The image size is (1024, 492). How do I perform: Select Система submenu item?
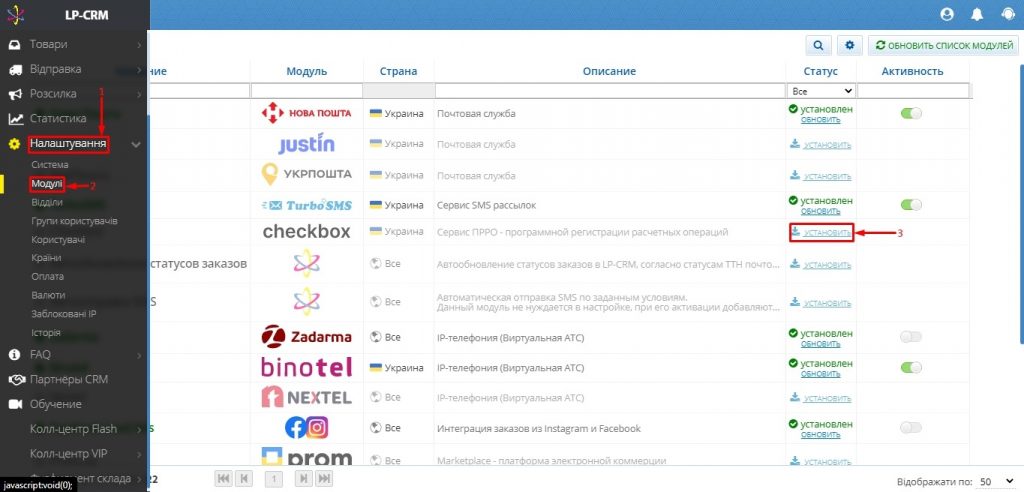50,165
